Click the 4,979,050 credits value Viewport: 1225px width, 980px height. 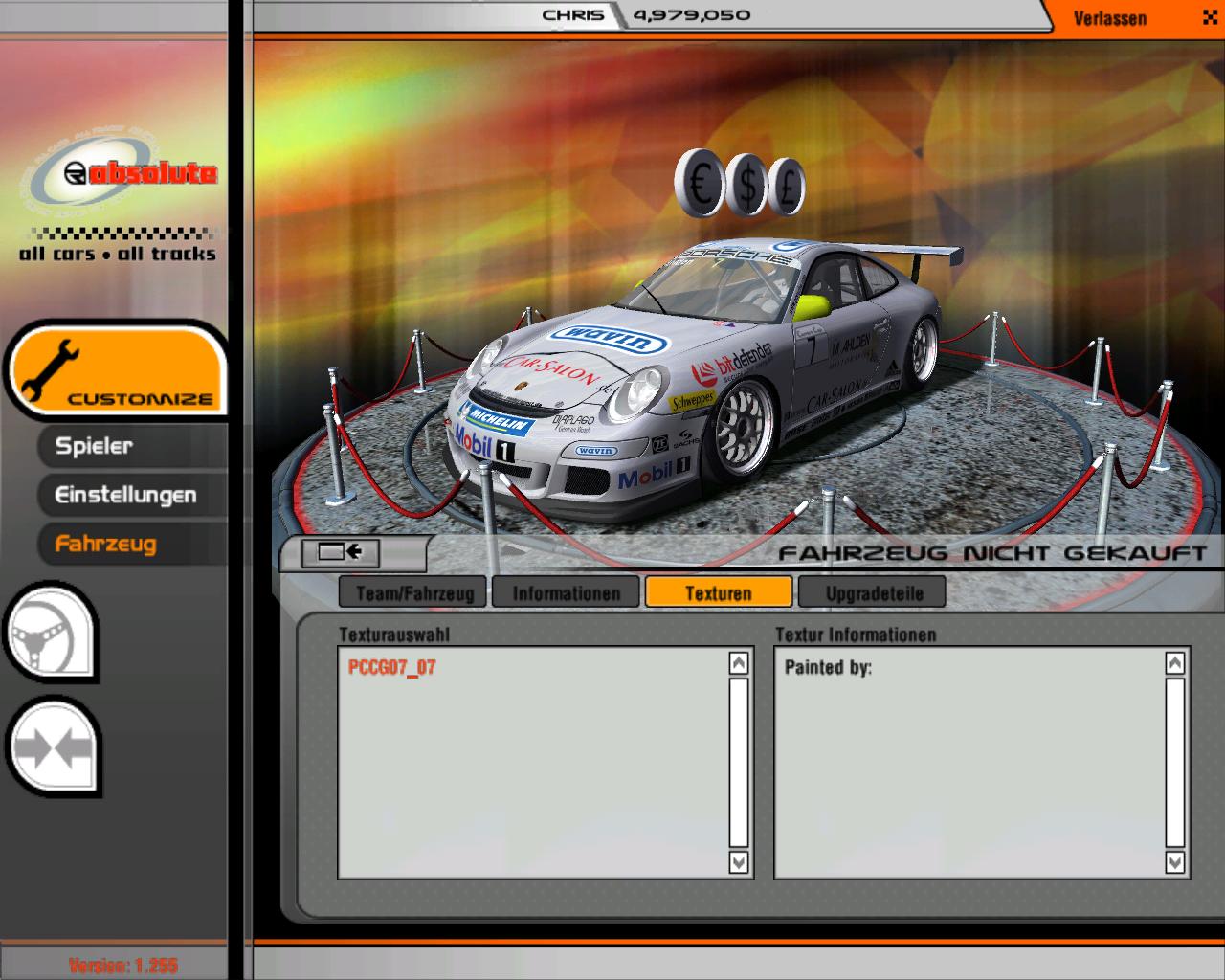691,15
